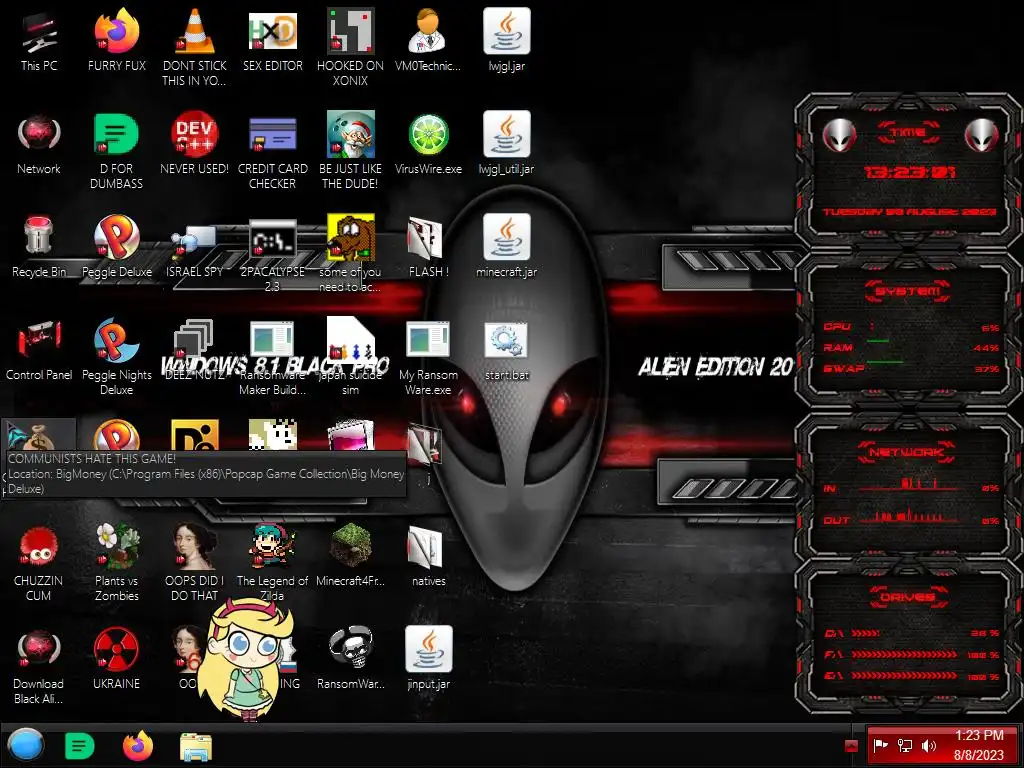The image size is (1024, 768).
Task: Launch Plants vs Zombies shortcut
Action: pyautogui.click(x=116, y=546)
